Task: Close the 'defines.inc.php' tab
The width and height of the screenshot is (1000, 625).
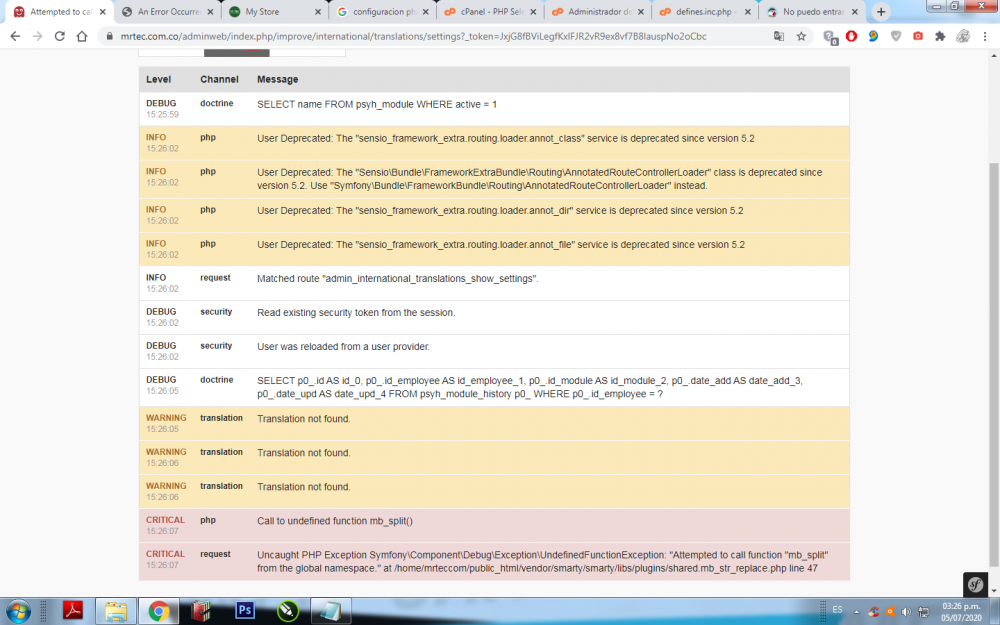Action: pyautogui.click(x=747, y=11)
